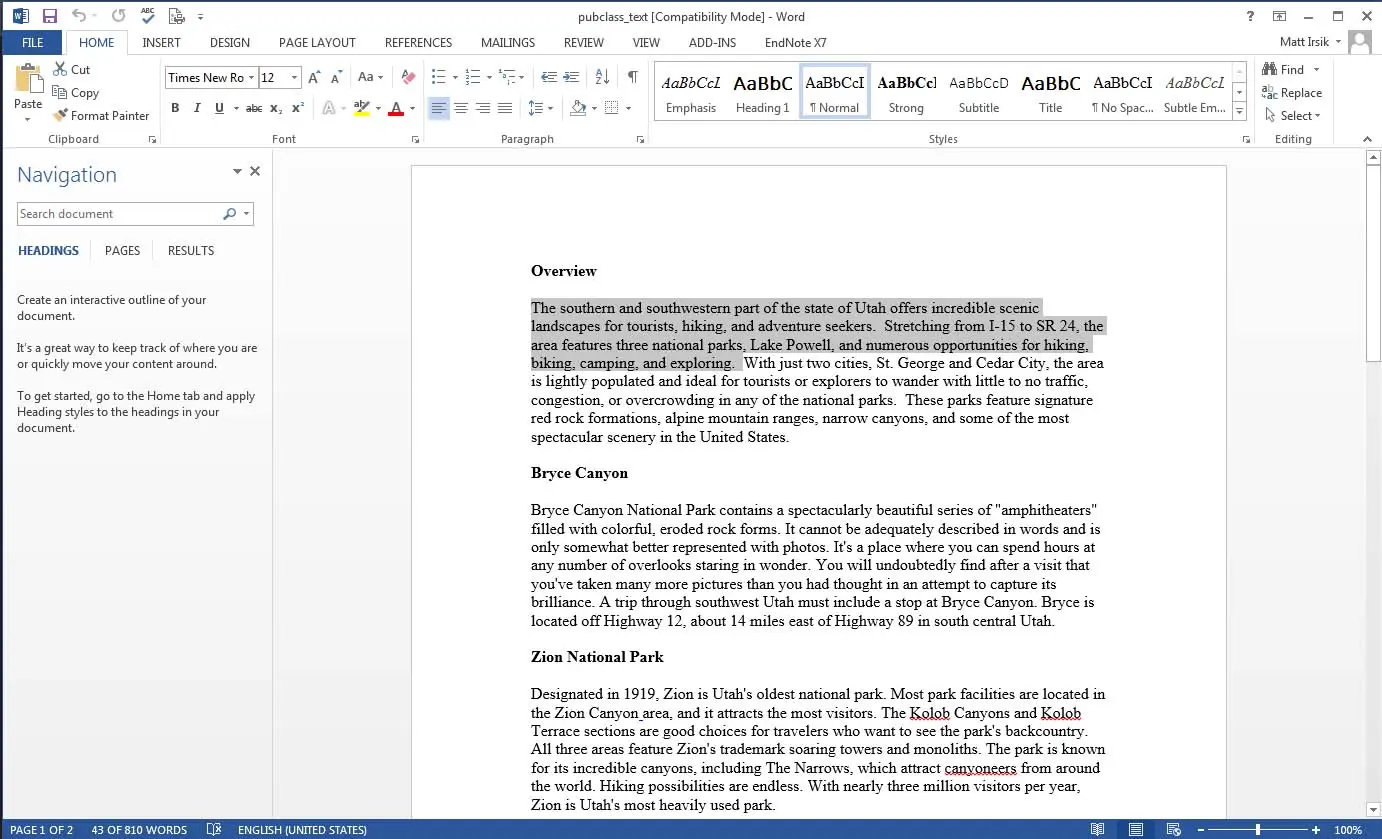Apply subscript formatting

[276, 108]
